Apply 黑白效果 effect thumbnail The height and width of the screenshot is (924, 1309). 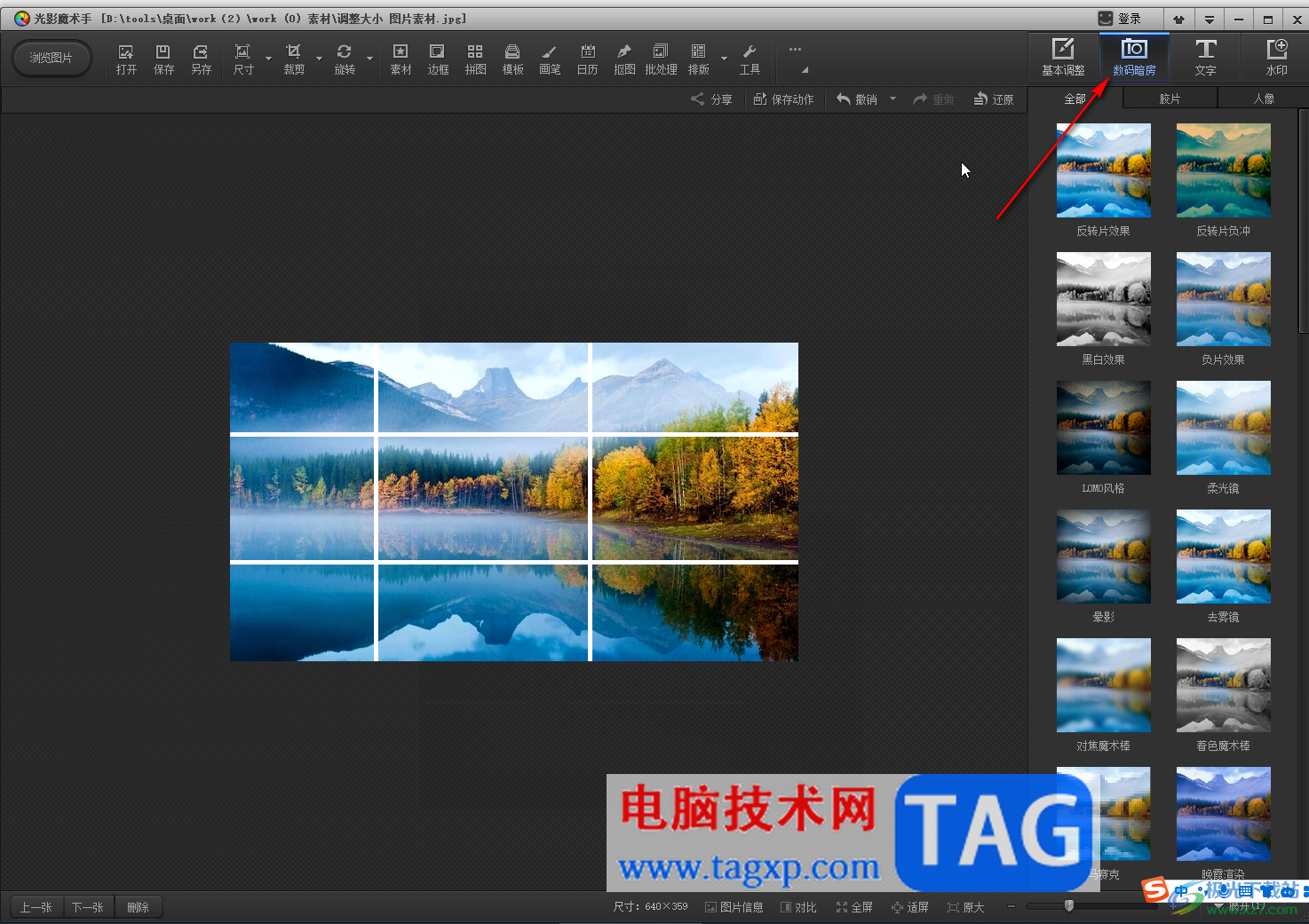click(1103, 299)
